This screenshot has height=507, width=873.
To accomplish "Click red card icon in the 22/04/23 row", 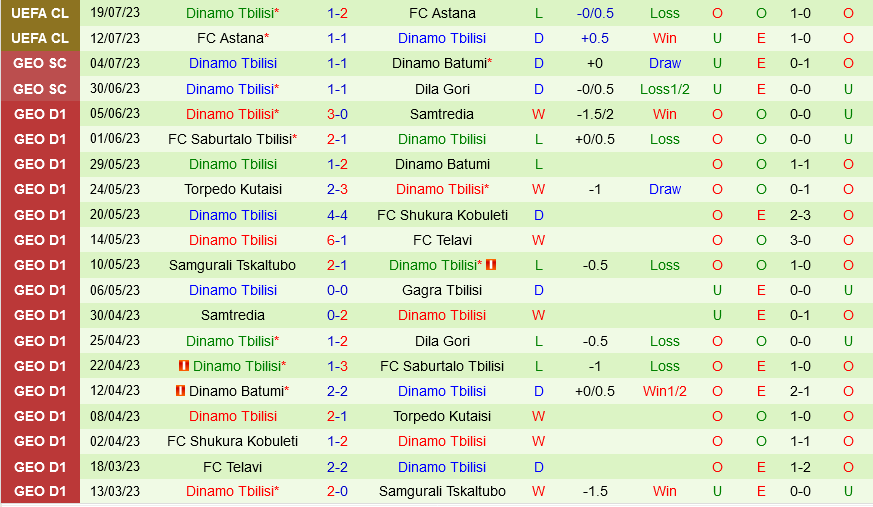I will point(183,366).
